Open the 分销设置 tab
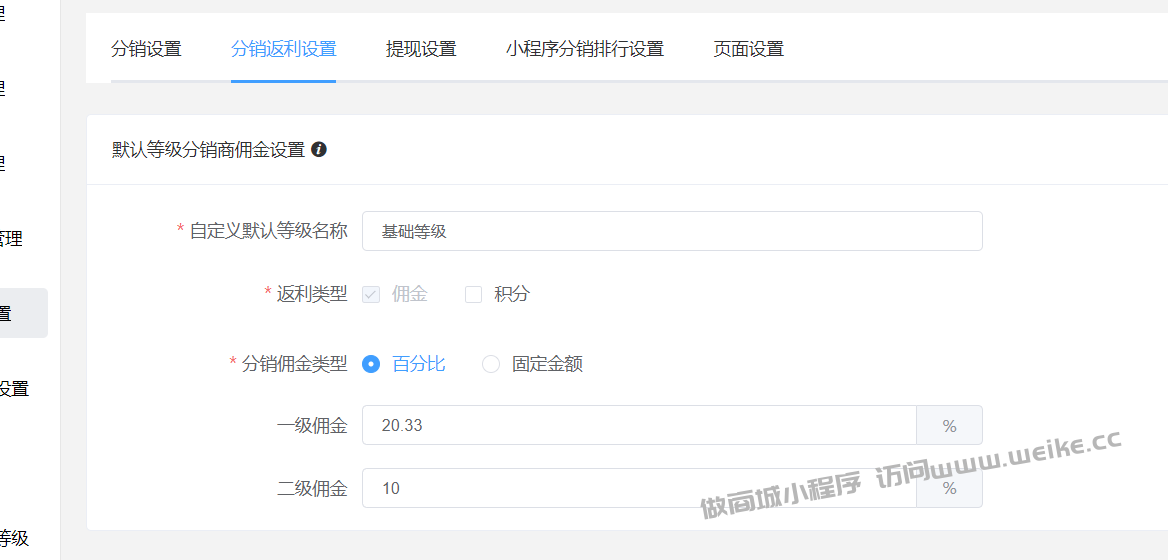Screen dimensions: 1168x560 pyautogui.click(x=146, y=50)
